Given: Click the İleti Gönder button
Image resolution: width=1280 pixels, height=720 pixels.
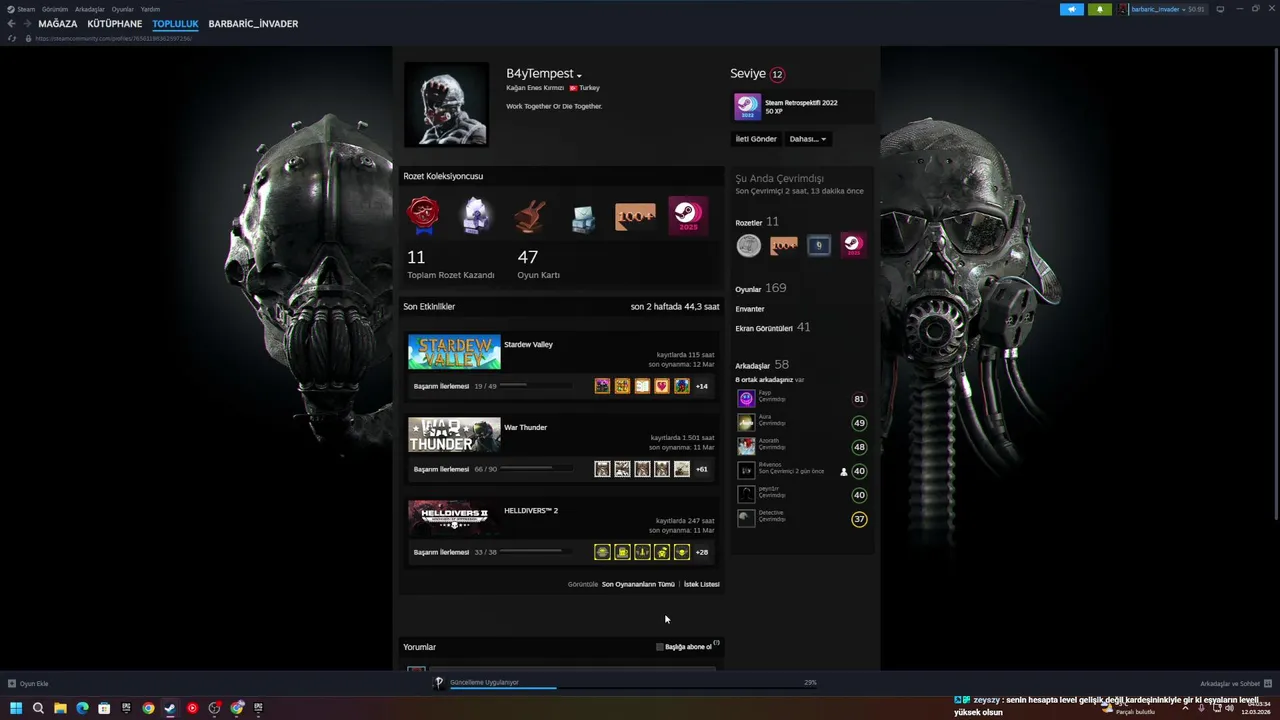Looking at the screenshot, I should point(756,139).
